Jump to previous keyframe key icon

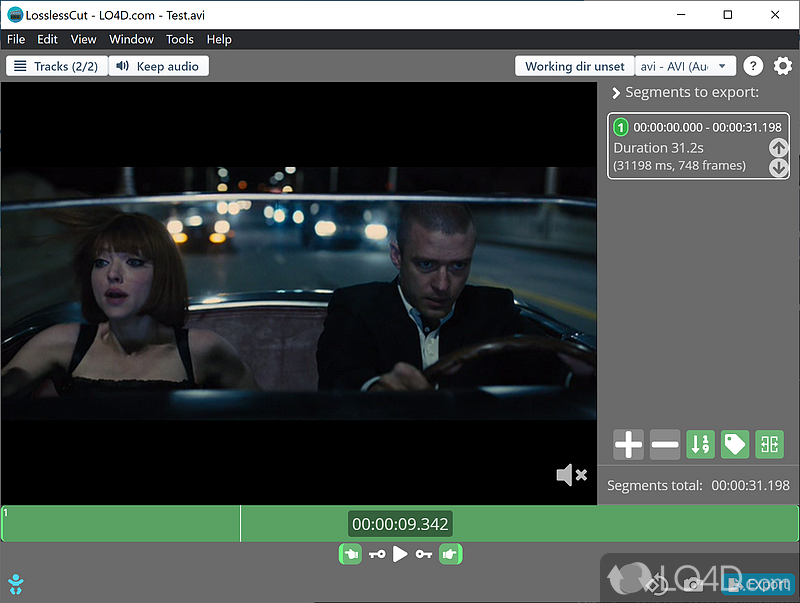pos(376,554)
